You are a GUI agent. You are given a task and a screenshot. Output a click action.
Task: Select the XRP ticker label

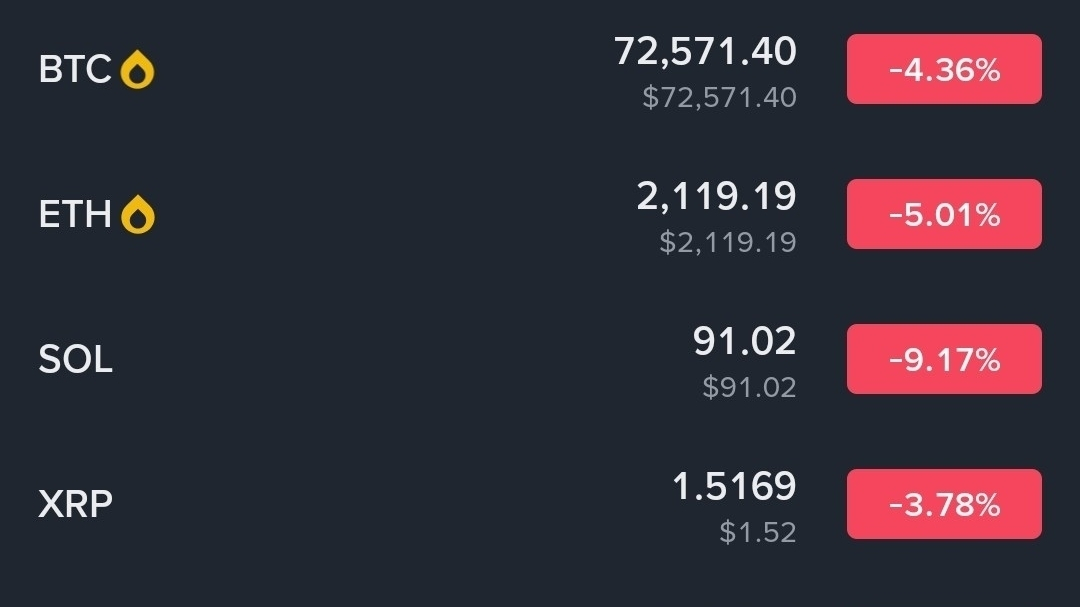75,505
